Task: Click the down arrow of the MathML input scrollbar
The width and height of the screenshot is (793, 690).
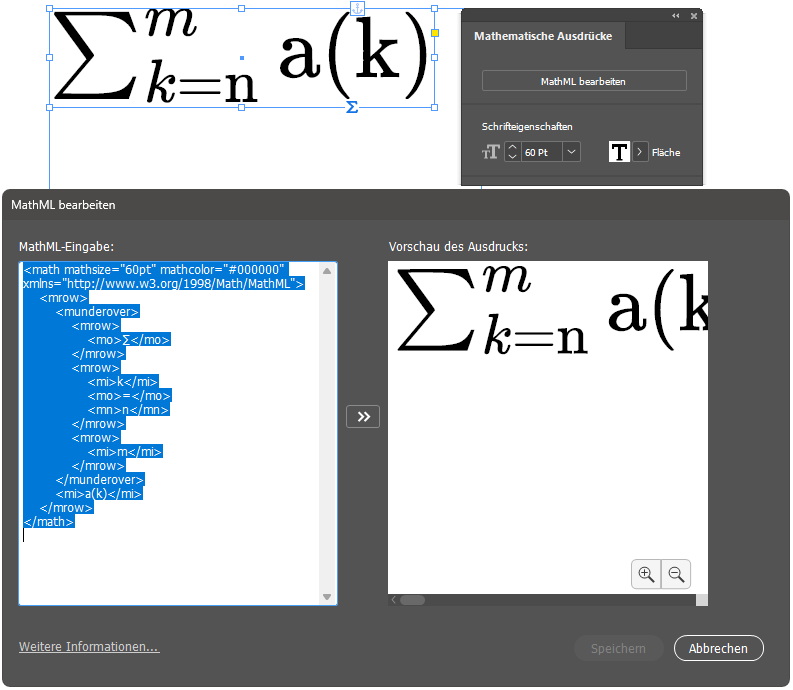Action: point(327,597)
